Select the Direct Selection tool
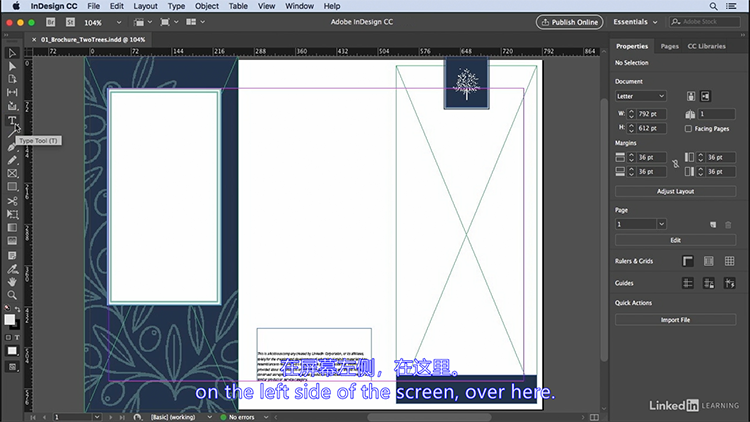750x422 pixels. point(12,66)
